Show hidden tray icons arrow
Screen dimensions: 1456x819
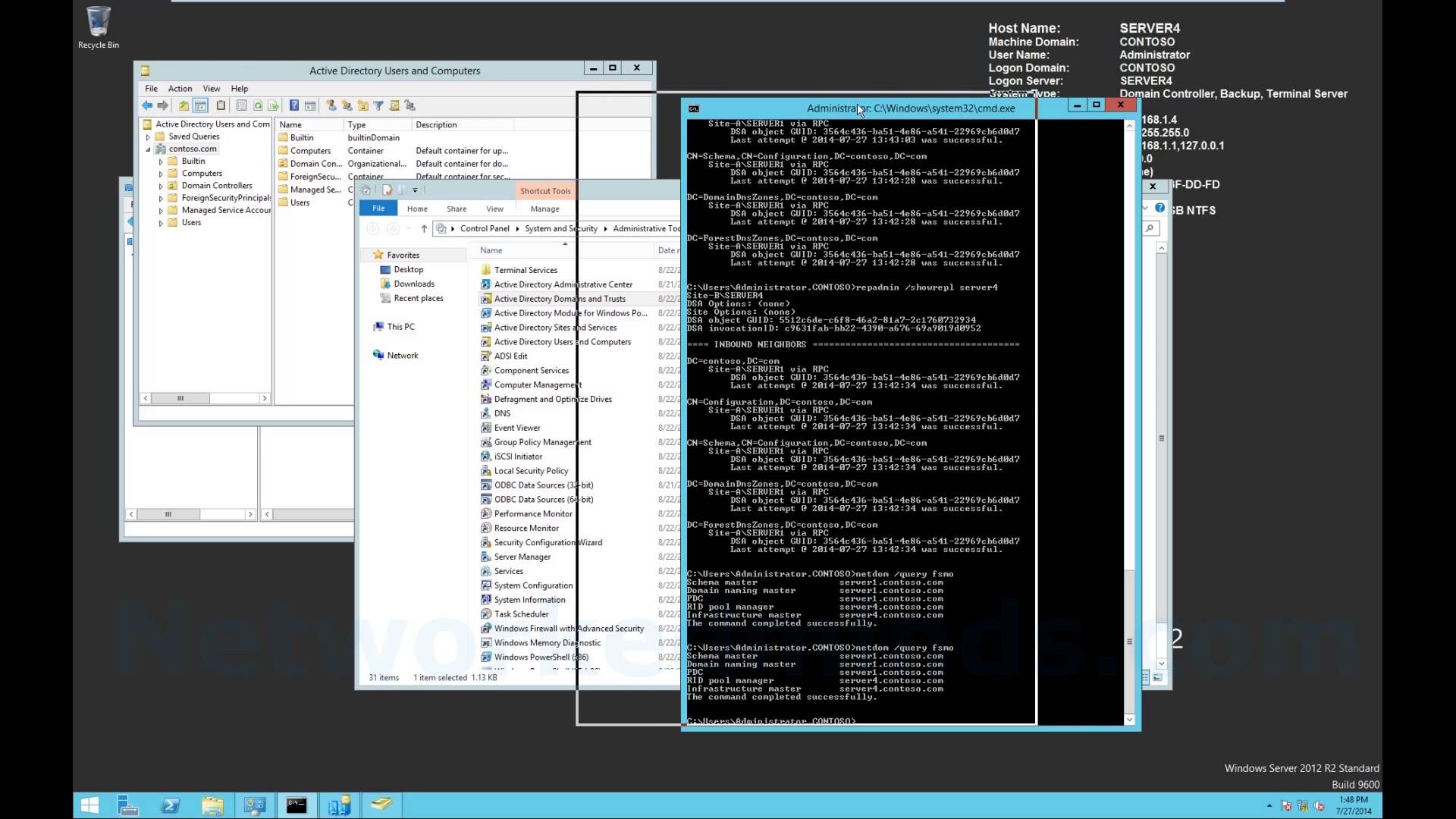click(1269, 805)
